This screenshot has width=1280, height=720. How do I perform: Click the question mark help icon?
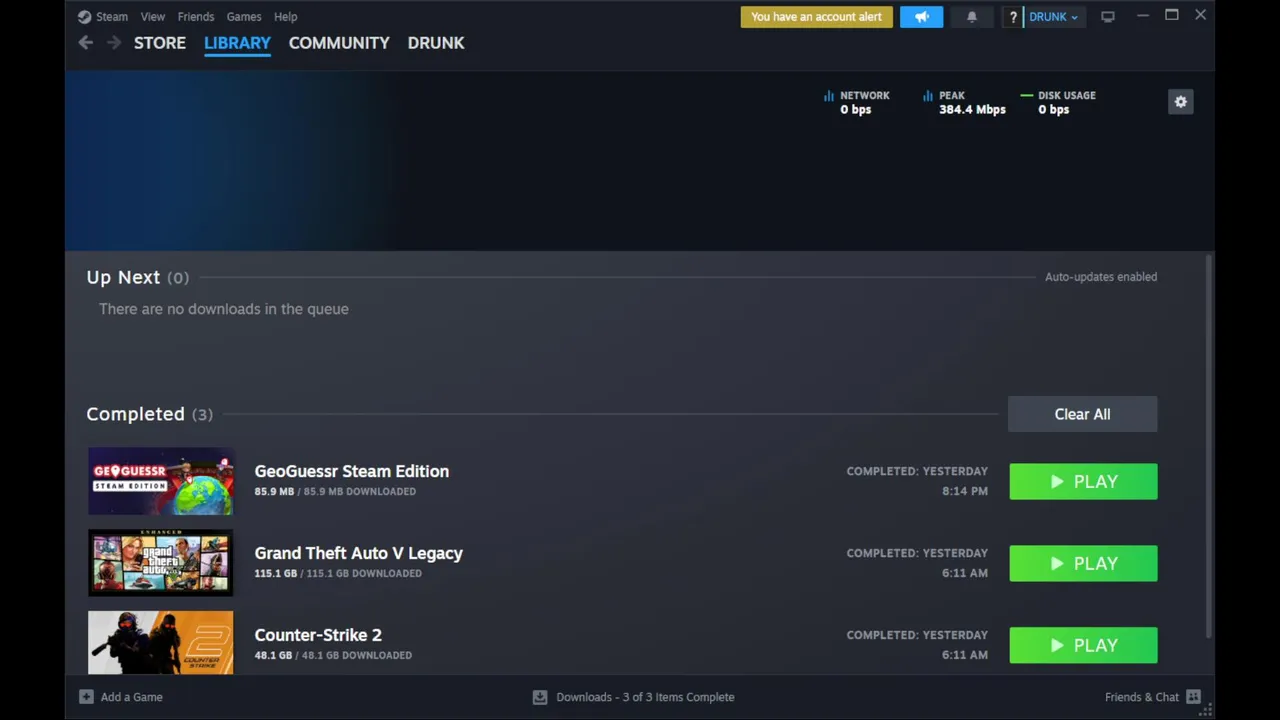tap(1013, 17)
